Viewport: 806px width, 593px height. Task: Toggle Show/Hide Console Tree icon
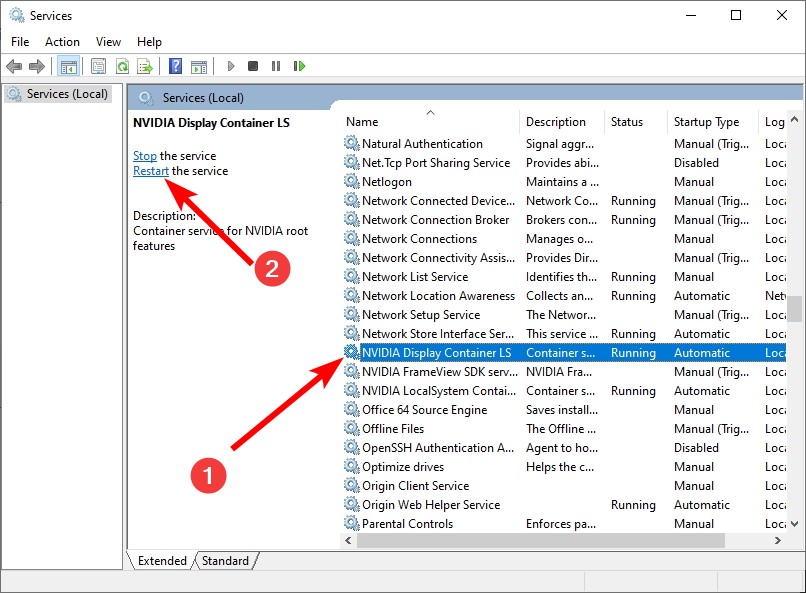click(x=68, y=66)
